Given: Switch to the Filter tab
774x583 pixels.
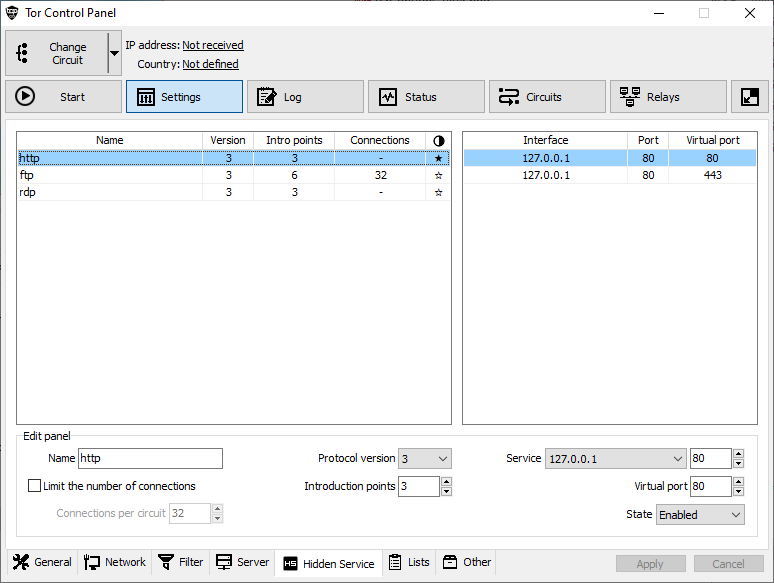Looking at the screenshot, I should 181,562.
